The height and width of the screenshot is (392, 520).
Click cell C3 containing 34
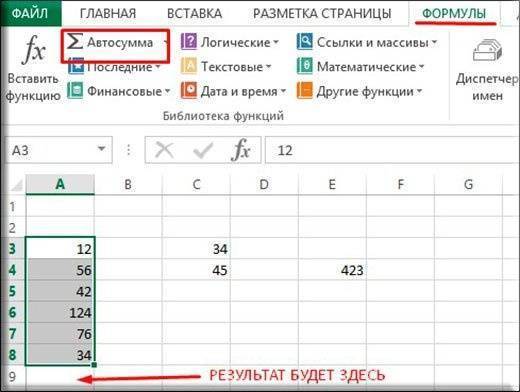(196, 249)
